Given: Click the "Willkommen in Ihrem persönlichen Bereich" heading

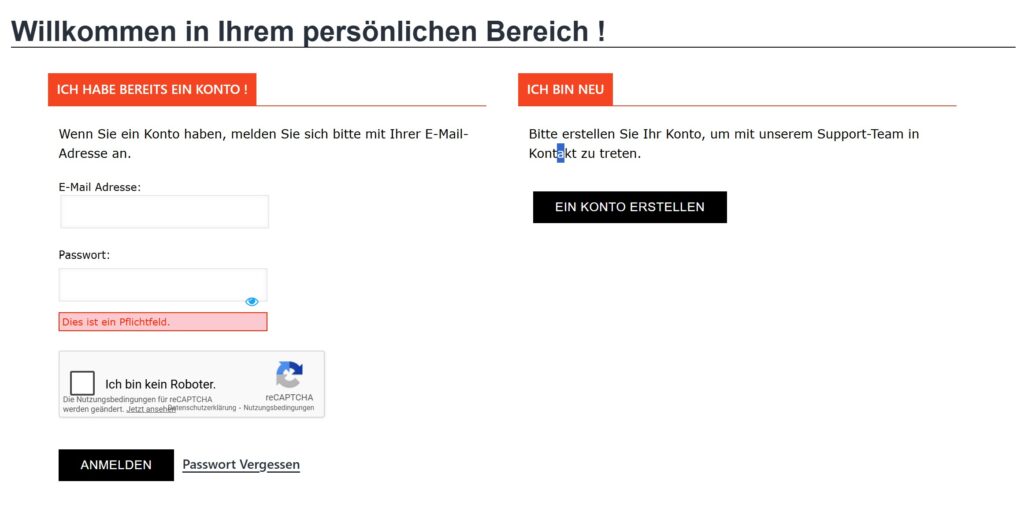Looking at the screenshot, I should (308, 31).
